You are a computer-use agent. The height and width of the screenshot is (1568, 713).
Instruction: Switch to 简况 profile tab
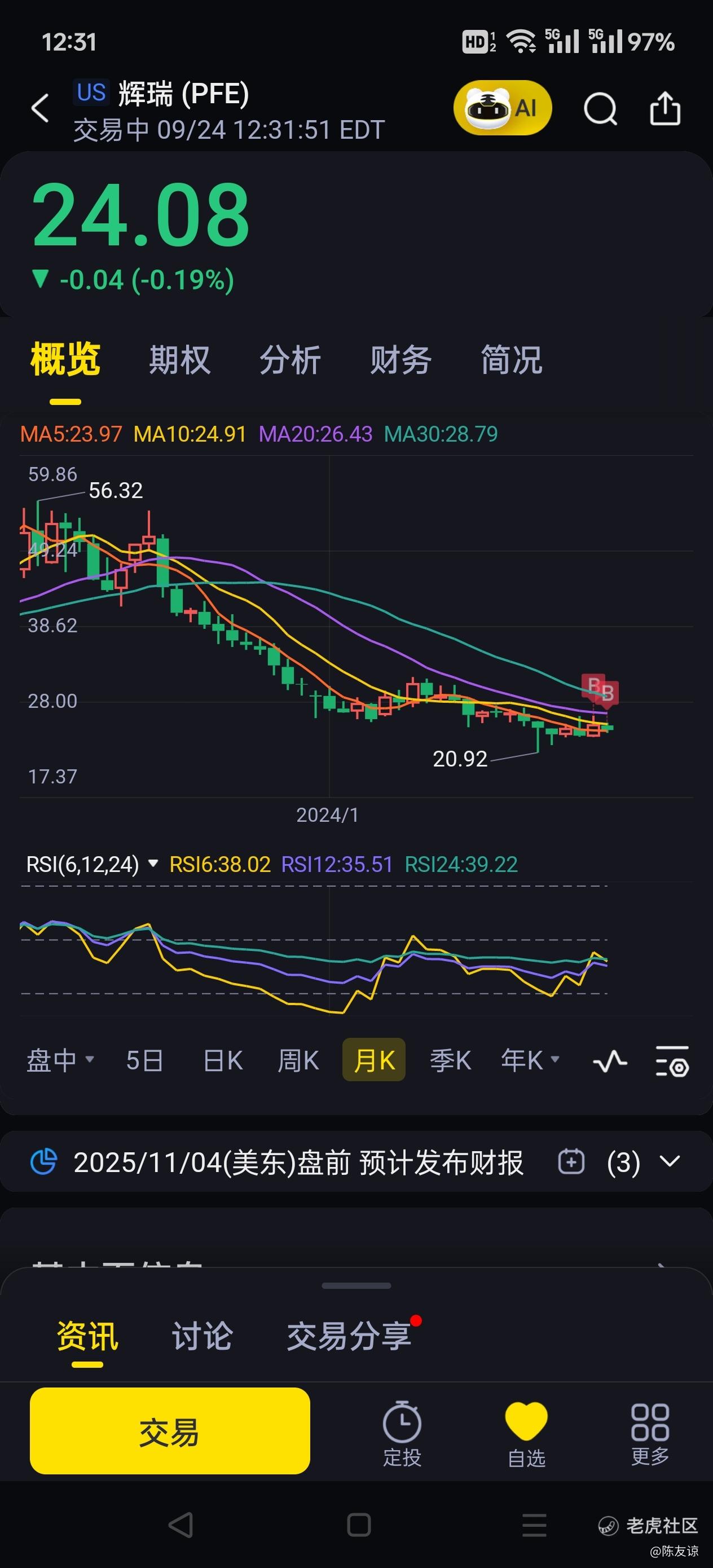tap(512, 359)
